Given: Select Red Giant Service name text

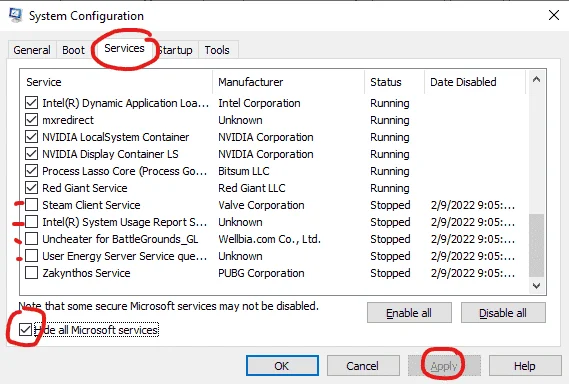Looking at the screenshot, I should pos(85,188).
